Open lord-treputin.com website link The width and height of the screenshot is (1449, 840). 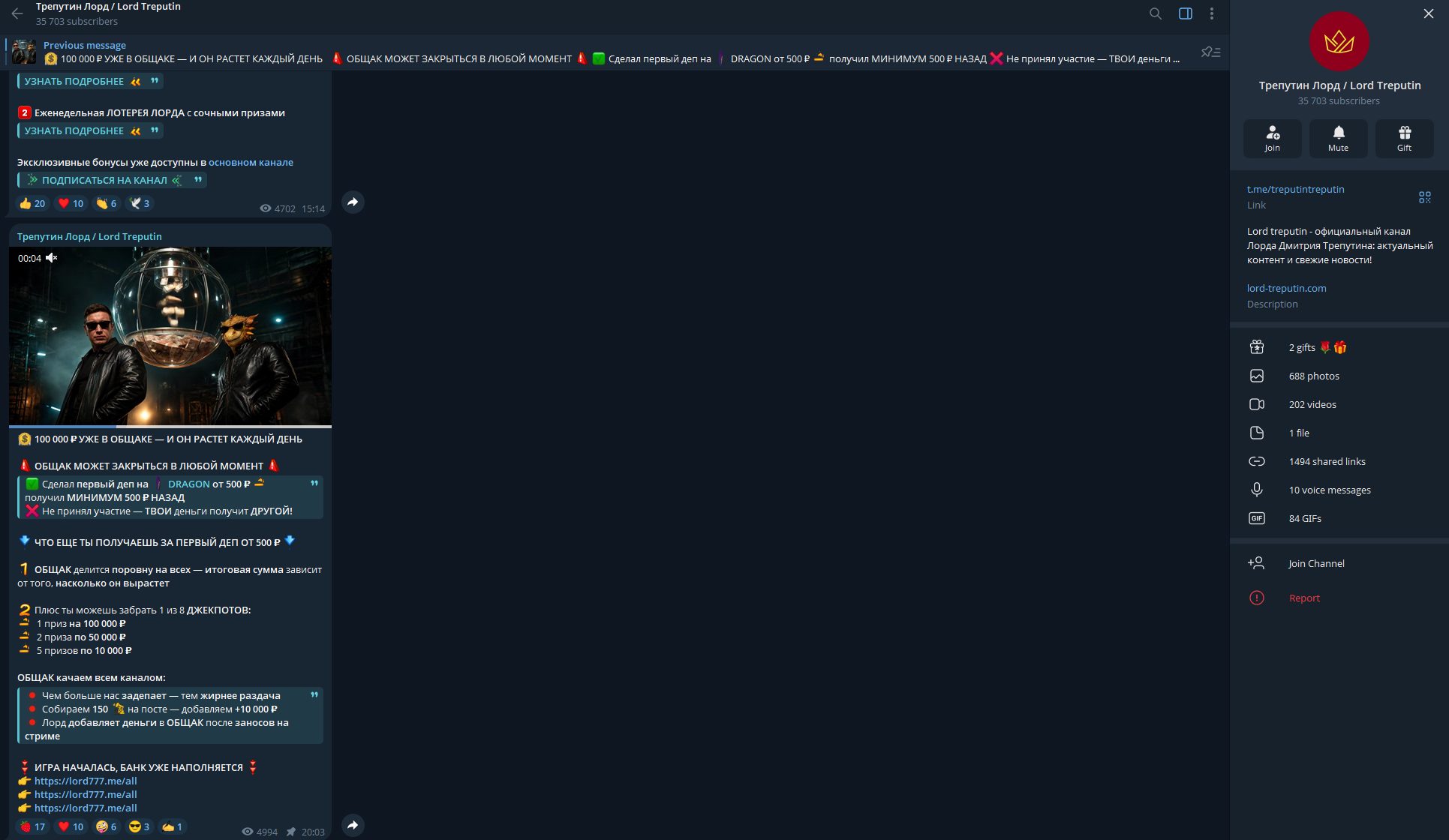click(x=1287, y=288)
